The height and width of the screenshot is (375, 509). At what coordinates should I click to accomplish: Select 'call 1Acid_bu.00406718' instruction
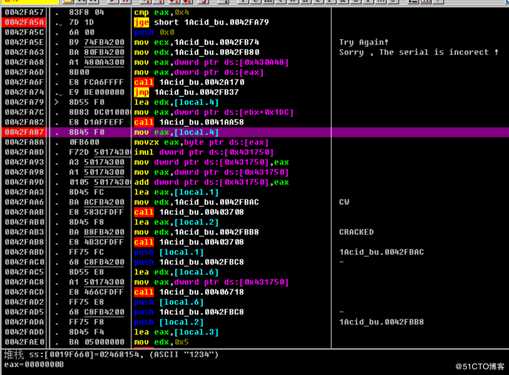point(189,292)
